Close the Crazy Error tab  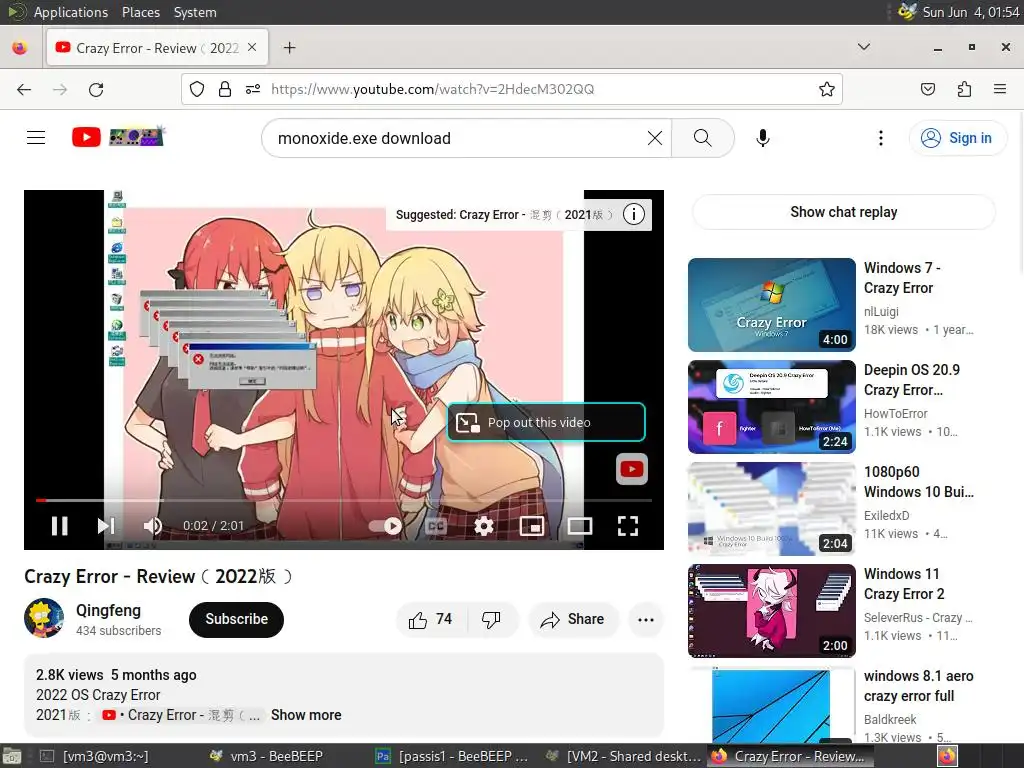pos(252,48)
